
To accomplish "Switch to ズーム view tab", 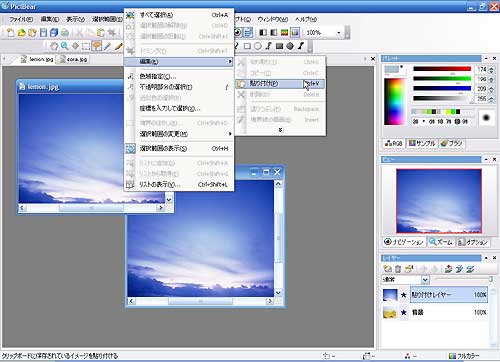I will click(x=441, y=242).
